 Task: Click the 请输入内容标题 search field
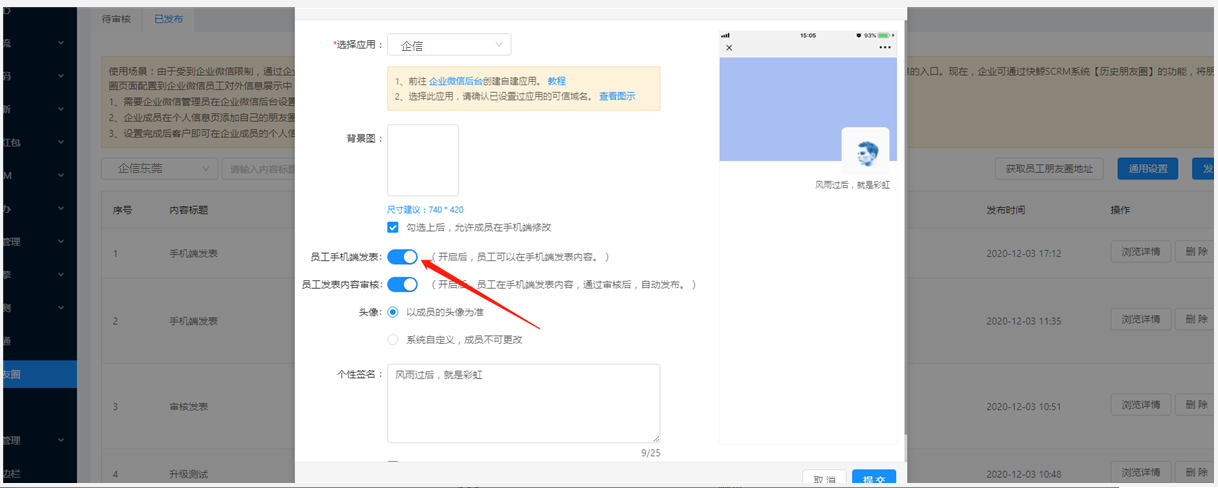pos(258,169)
